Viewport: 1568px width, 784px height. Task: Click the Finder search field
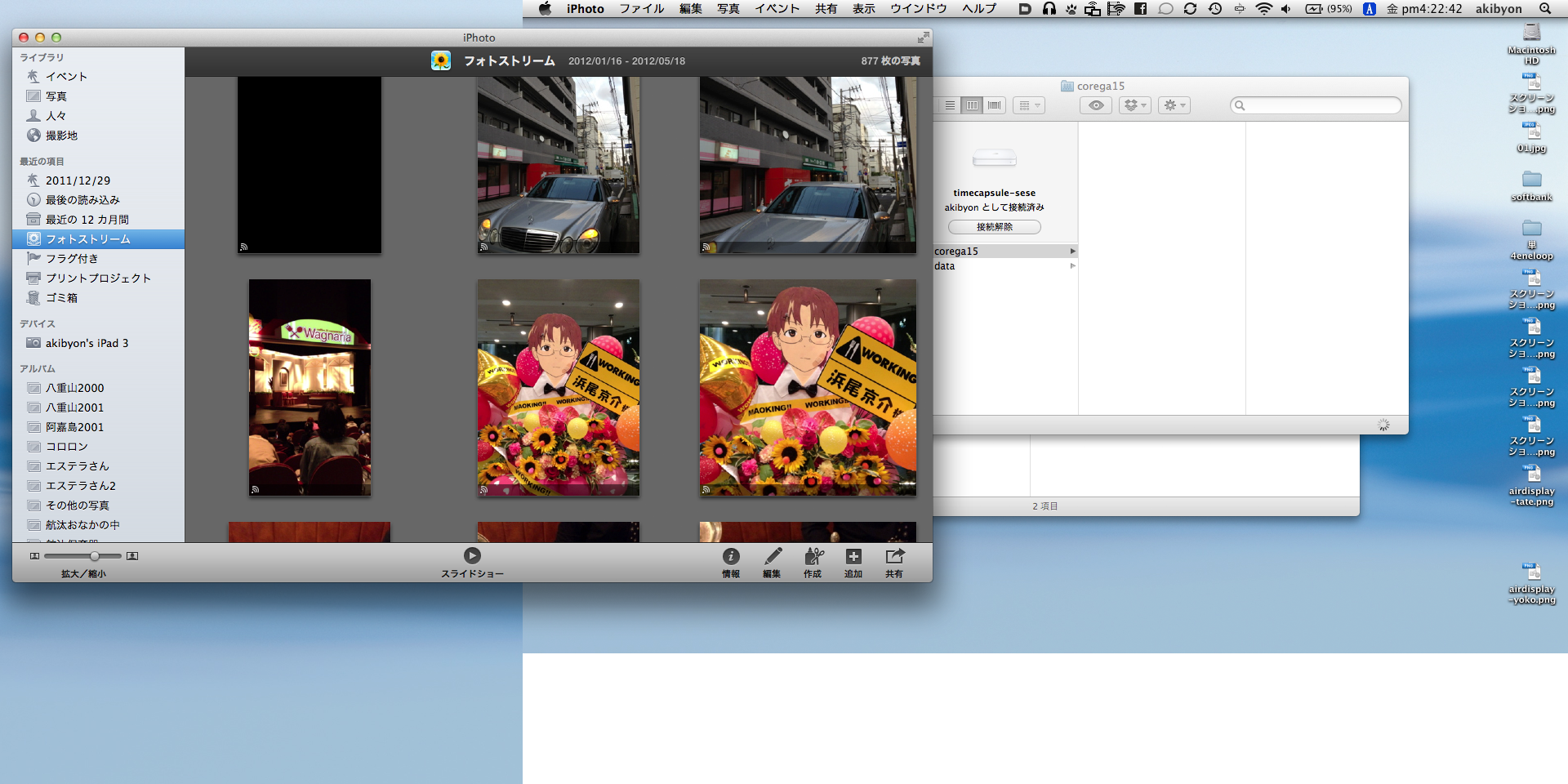point(1316,105)
